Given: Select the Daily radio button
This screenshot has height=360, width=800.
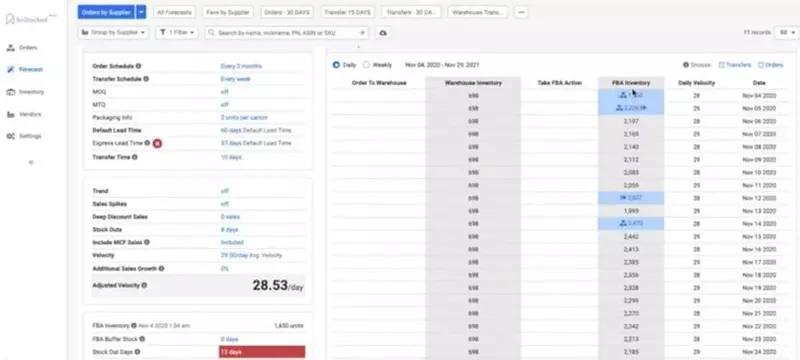Looking at the screenshot, I should pos(336,65).
